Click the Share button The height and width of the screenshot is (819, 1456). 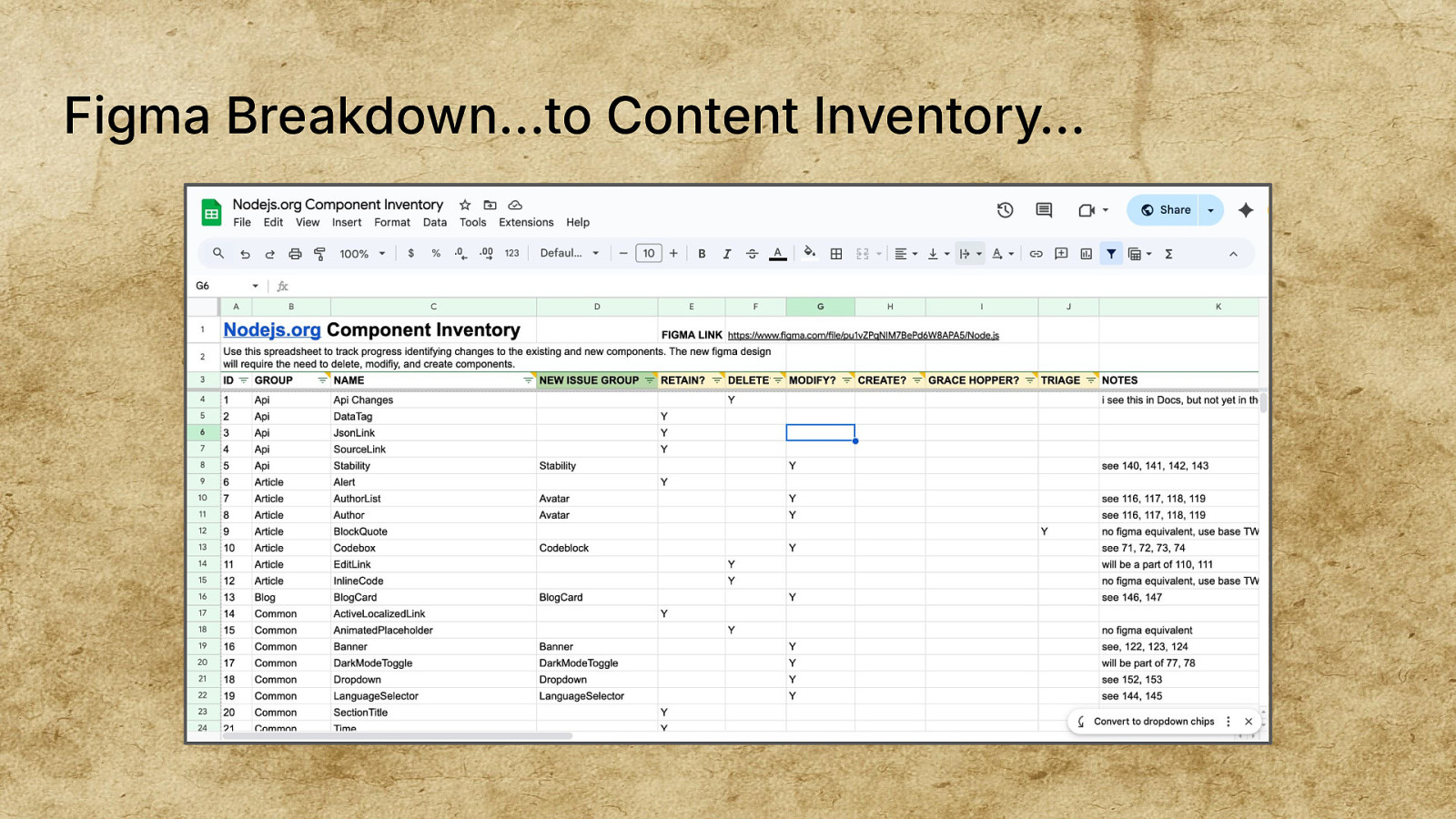click(x=1165, y=210)
